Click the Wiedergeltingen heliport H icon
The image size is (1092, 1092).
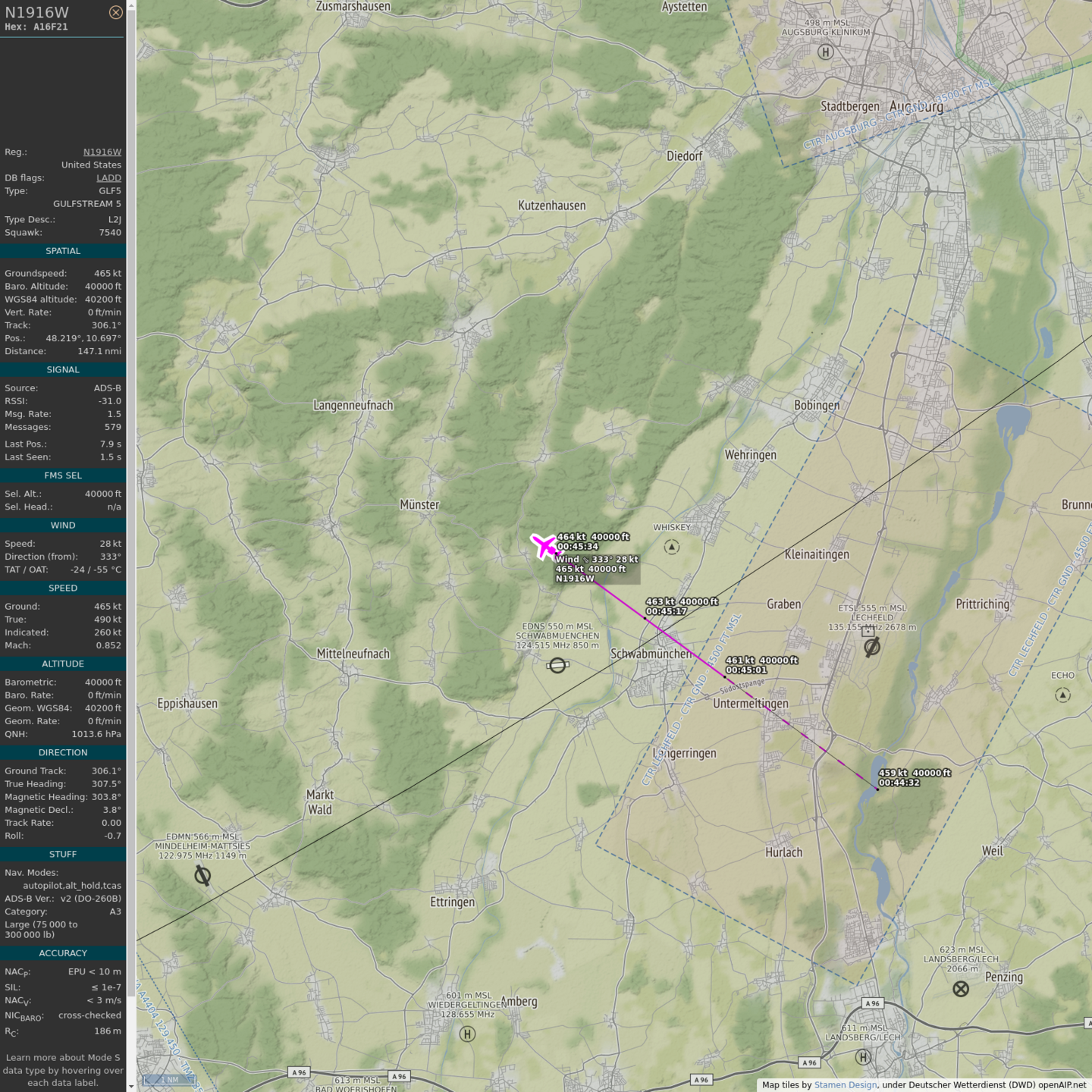tap(468, 1034)
